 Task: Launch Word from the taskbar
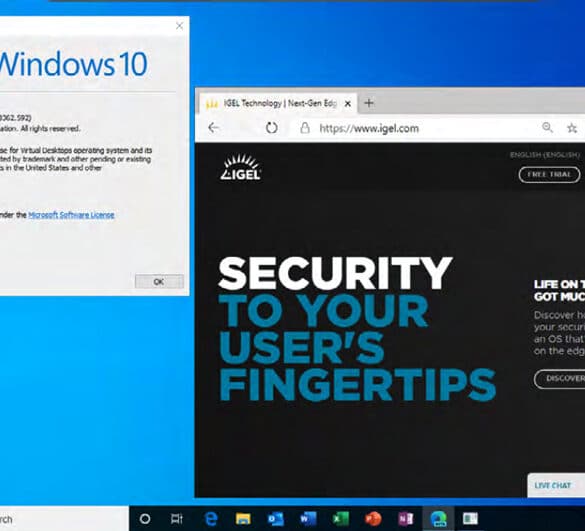click(308, 519)
